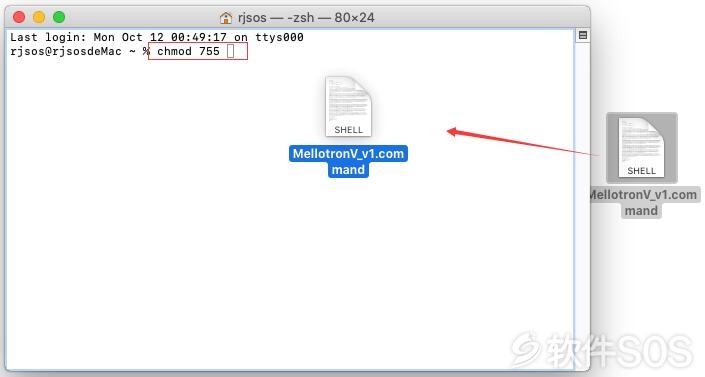Click the home folder icon in title bar
705x377 pixels.
(226, 18)
